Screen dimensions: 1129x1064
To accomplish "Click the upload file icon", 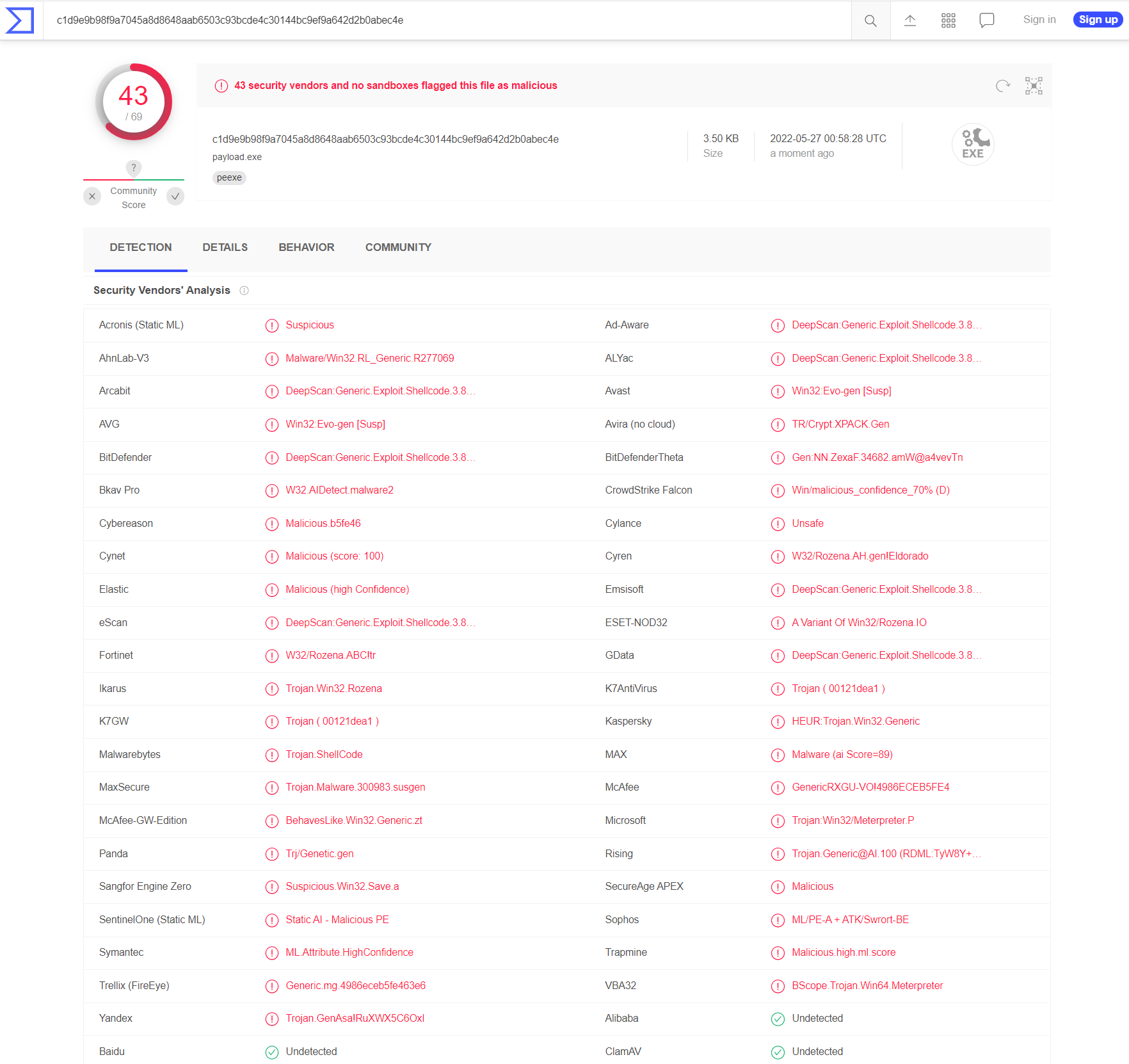I will [910, 20].
